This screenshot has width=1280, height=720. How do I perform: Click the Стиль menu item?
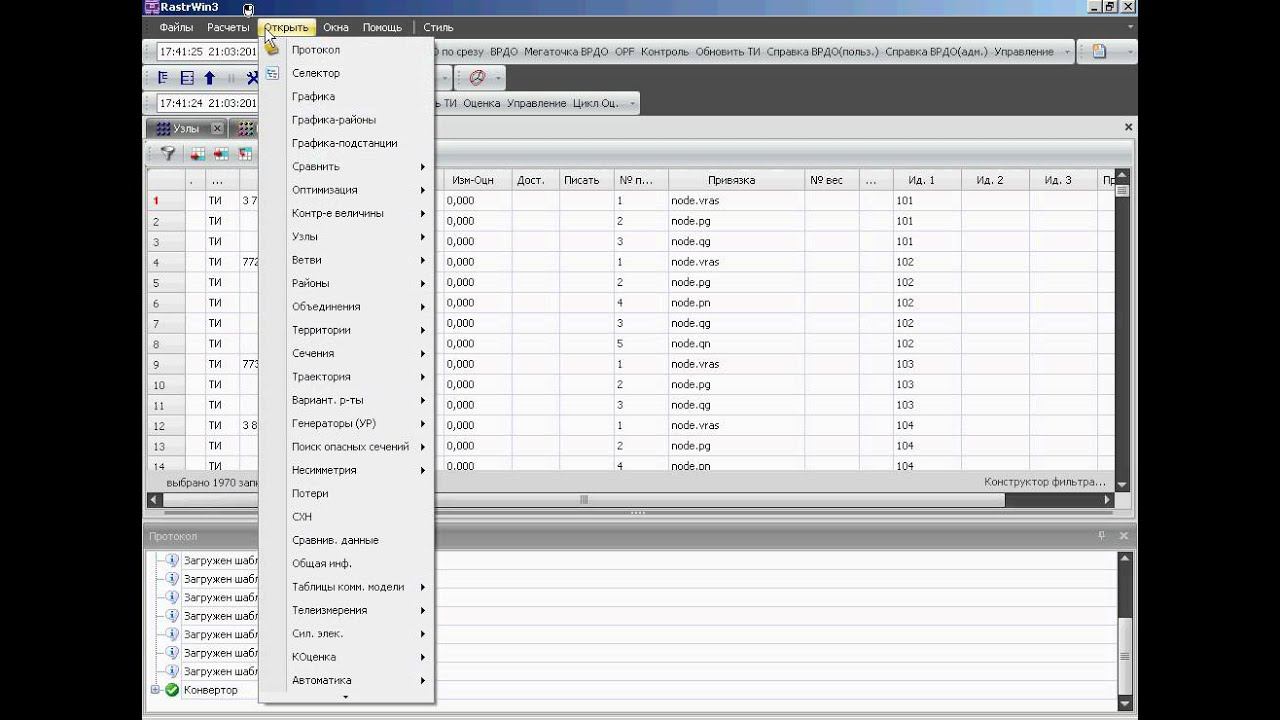438,27
